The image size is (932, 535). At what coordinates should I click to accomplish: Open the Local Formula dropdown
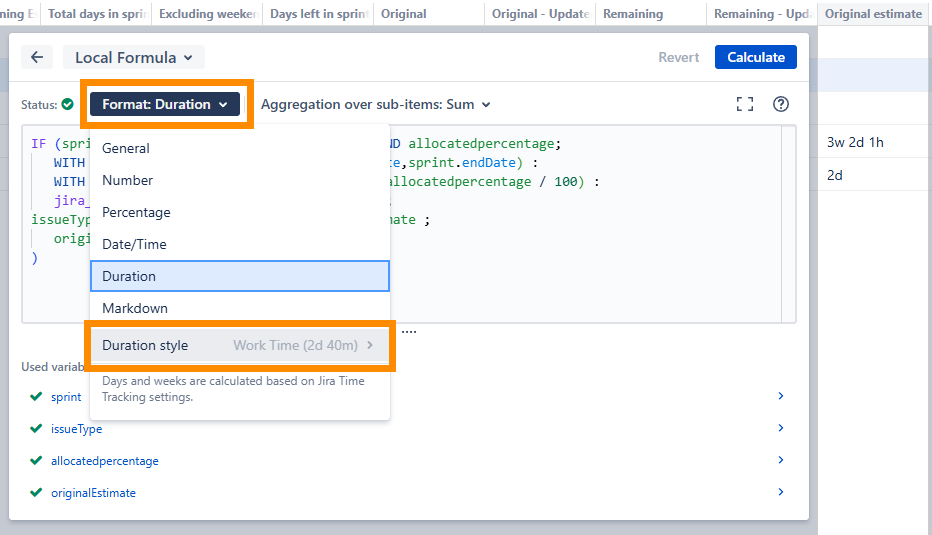(134, 57)
